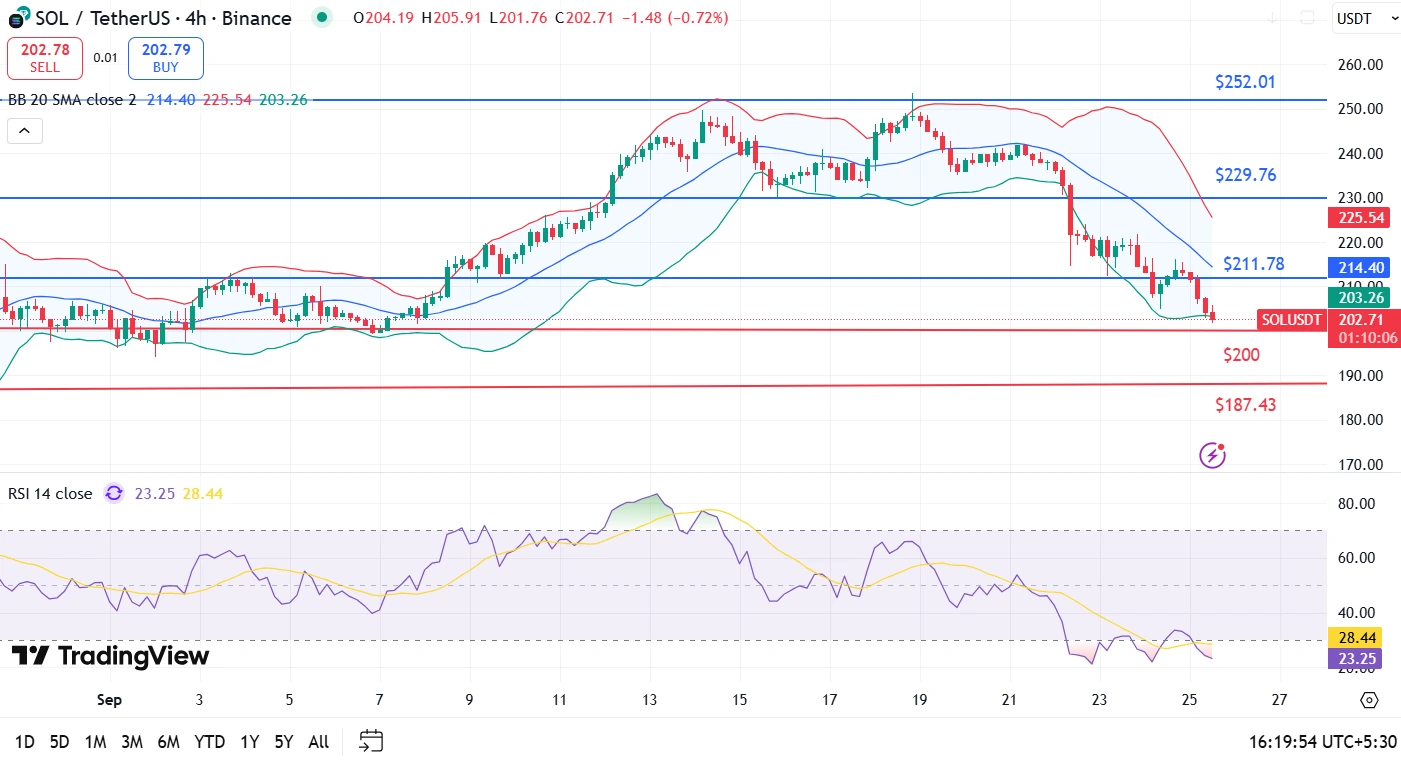The image size is (1401, 762).
Task: Select the 1D time range
Action: pos(24,742)
